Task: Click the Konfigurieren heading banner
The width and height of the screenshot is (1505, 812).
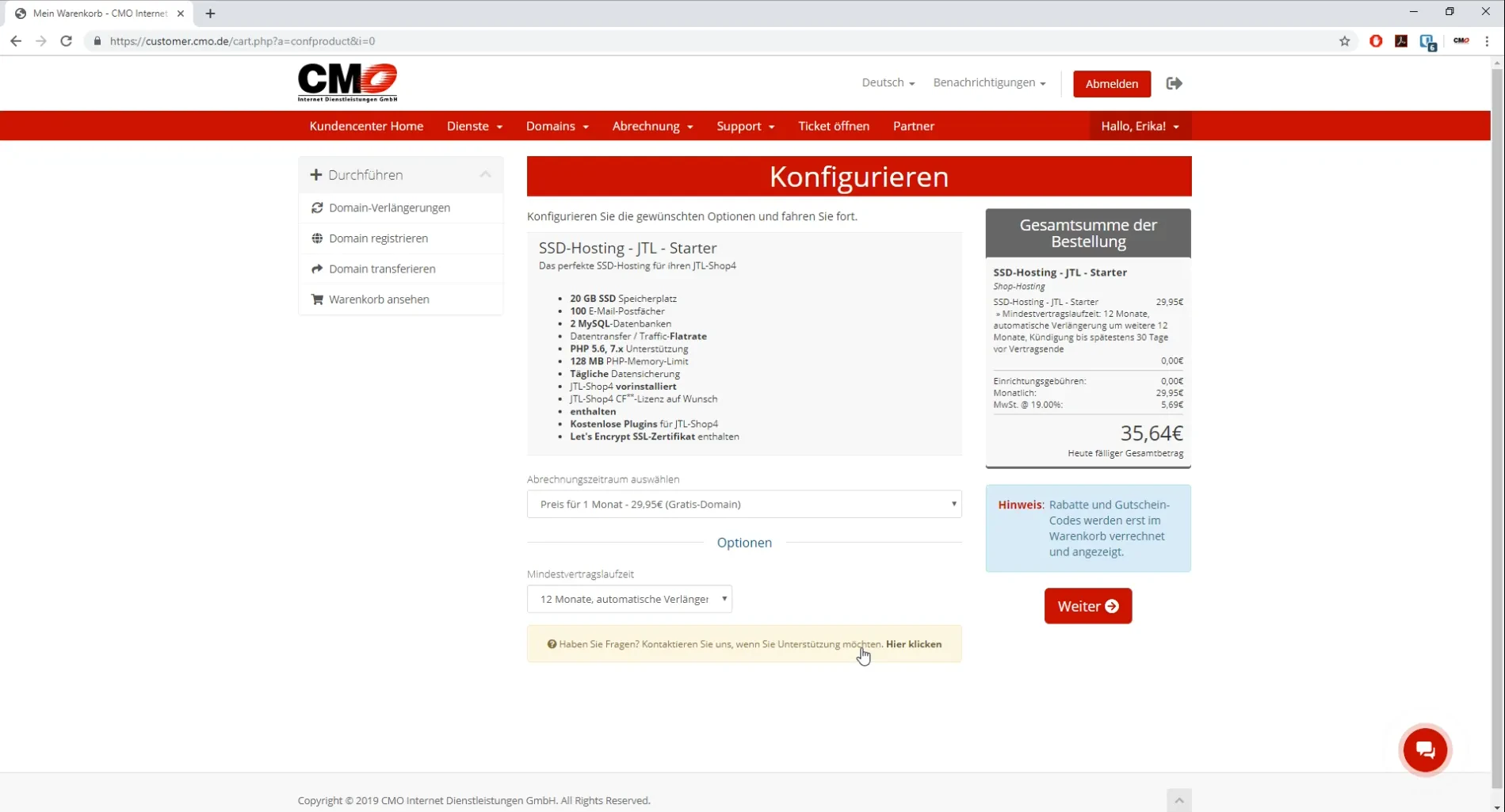Action: (x=859, y=176)
